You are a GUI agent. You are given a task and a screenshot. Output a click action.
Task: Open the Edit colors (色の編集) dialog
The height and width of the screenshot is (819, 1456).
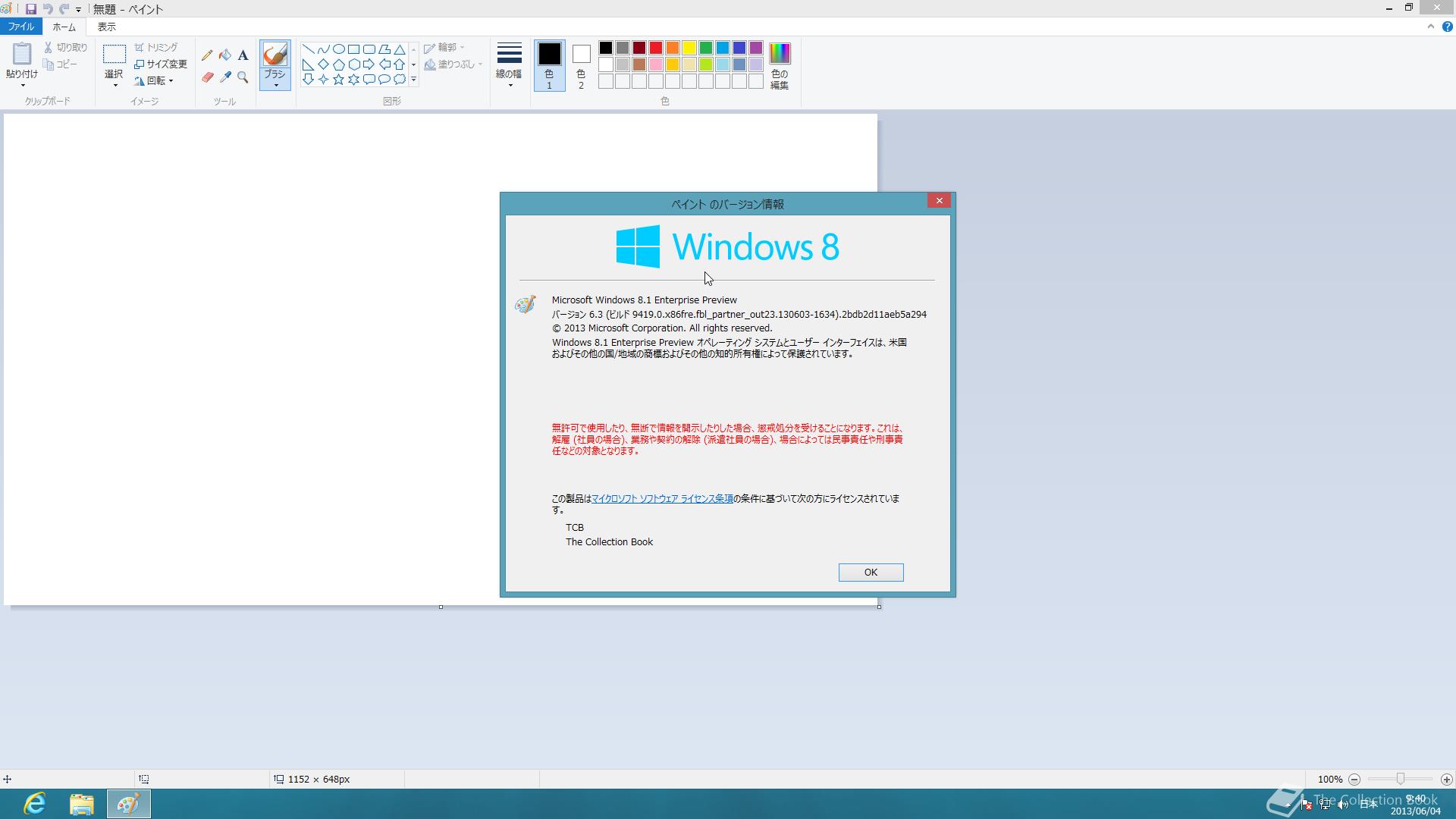(780, 66)
